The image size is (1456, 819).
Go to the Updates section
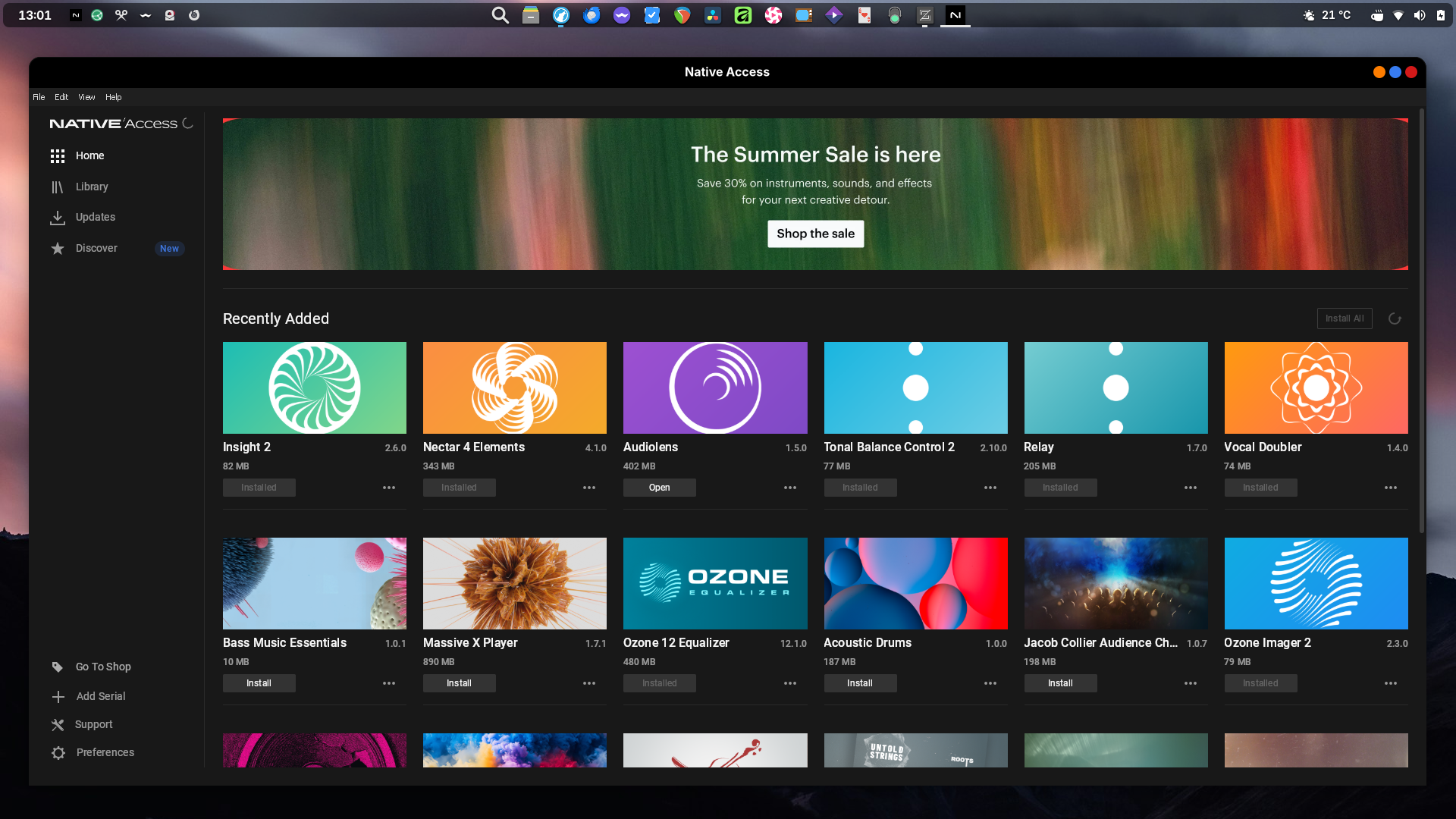click(96, 218)
